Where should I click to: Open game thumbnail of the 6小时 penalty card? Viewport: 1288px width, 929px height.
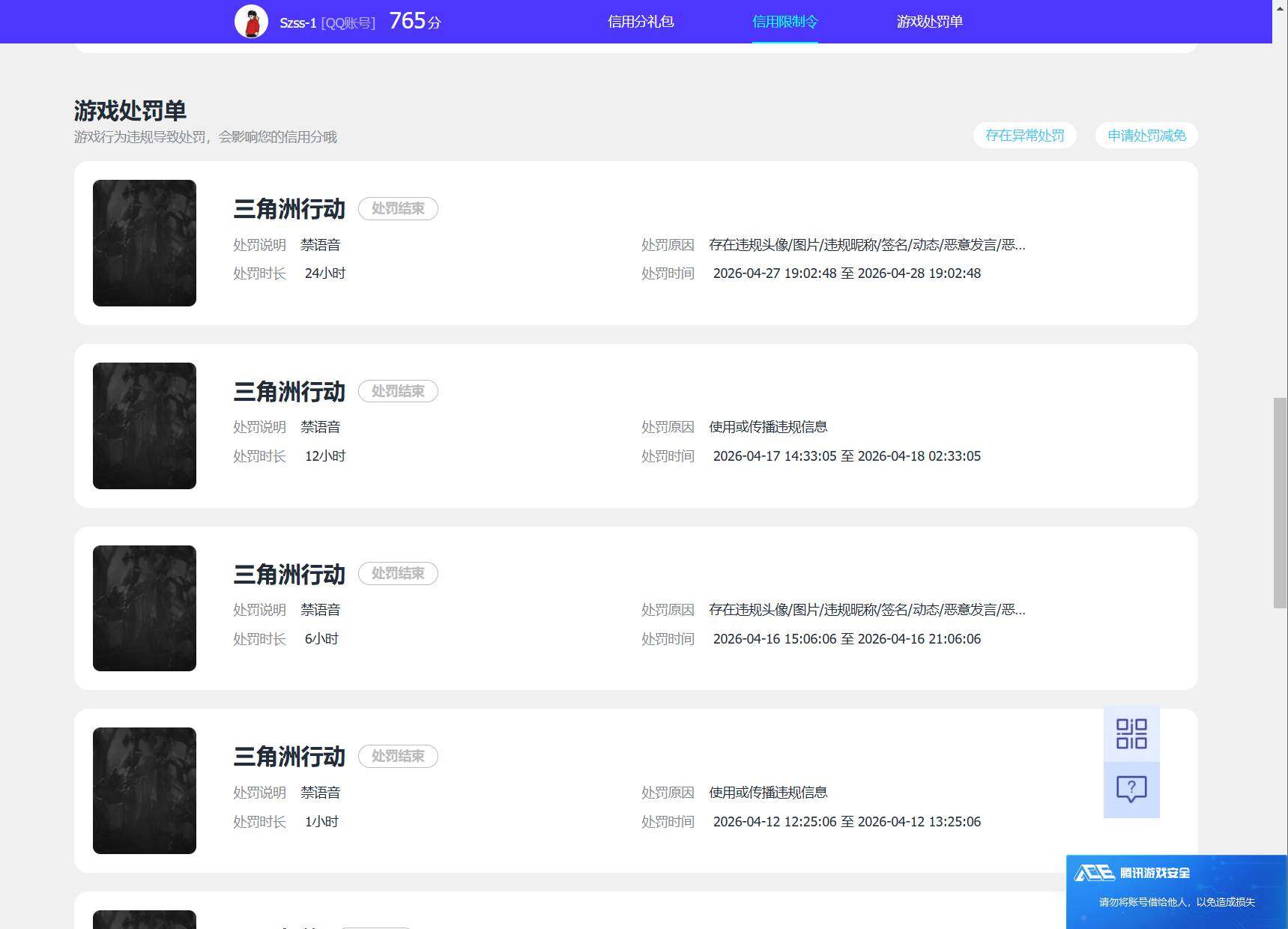145,608
